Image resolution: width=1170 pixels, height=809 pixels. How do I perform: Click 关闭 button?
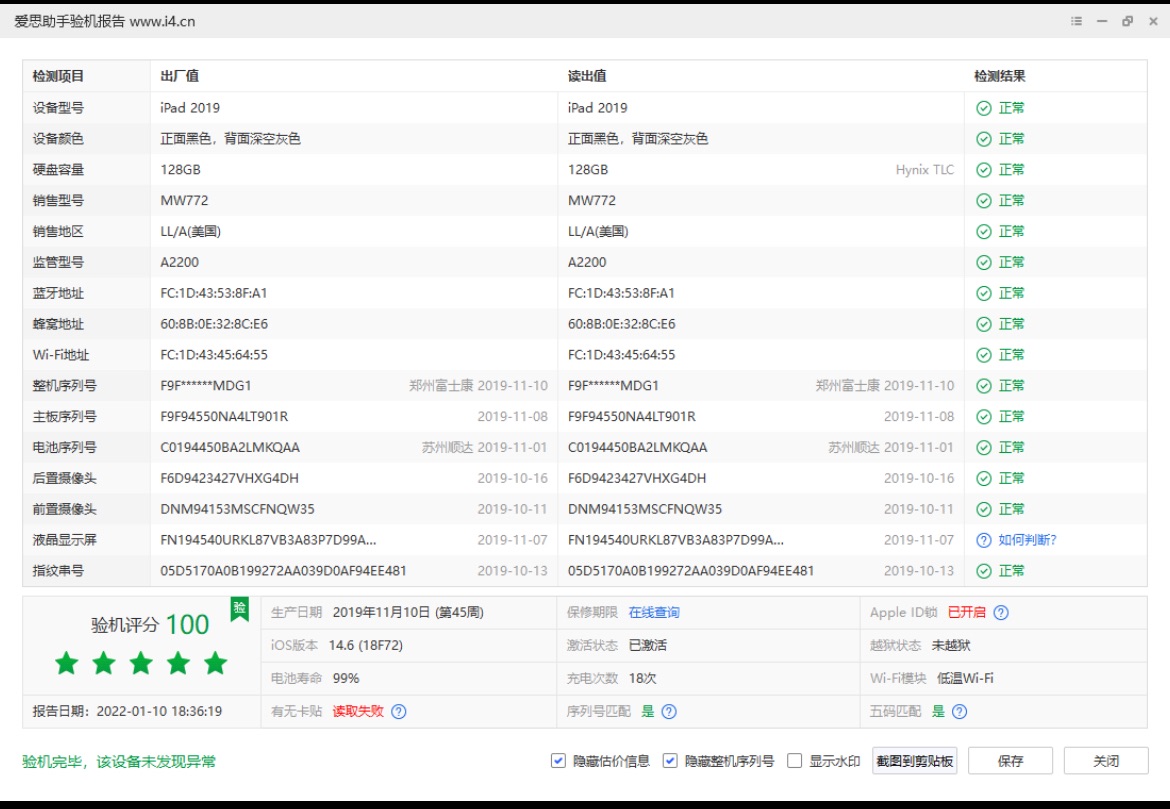[1106, 761]
